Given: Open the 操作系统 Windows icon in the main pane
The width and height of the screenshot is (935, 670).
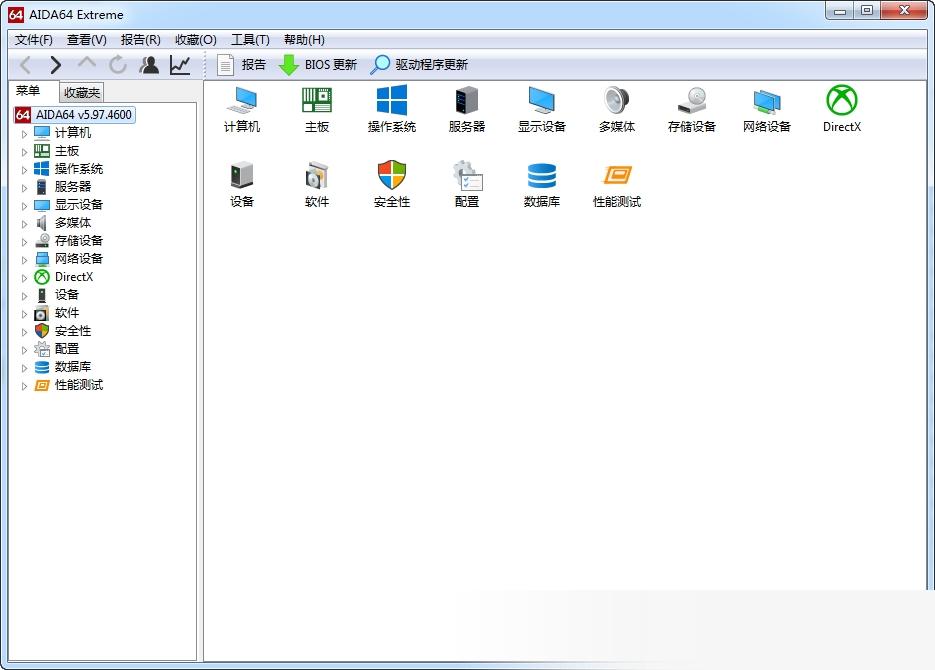Looking at the screenshot, I should (x=392, y=101).
